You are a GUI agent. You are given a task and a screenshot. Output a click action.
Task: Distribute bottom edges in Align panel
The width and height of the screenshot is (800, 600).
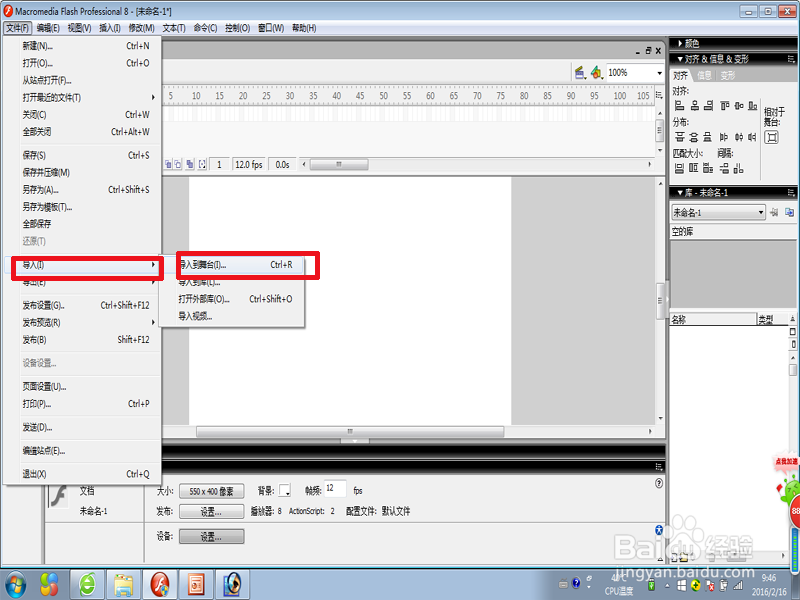707,137
